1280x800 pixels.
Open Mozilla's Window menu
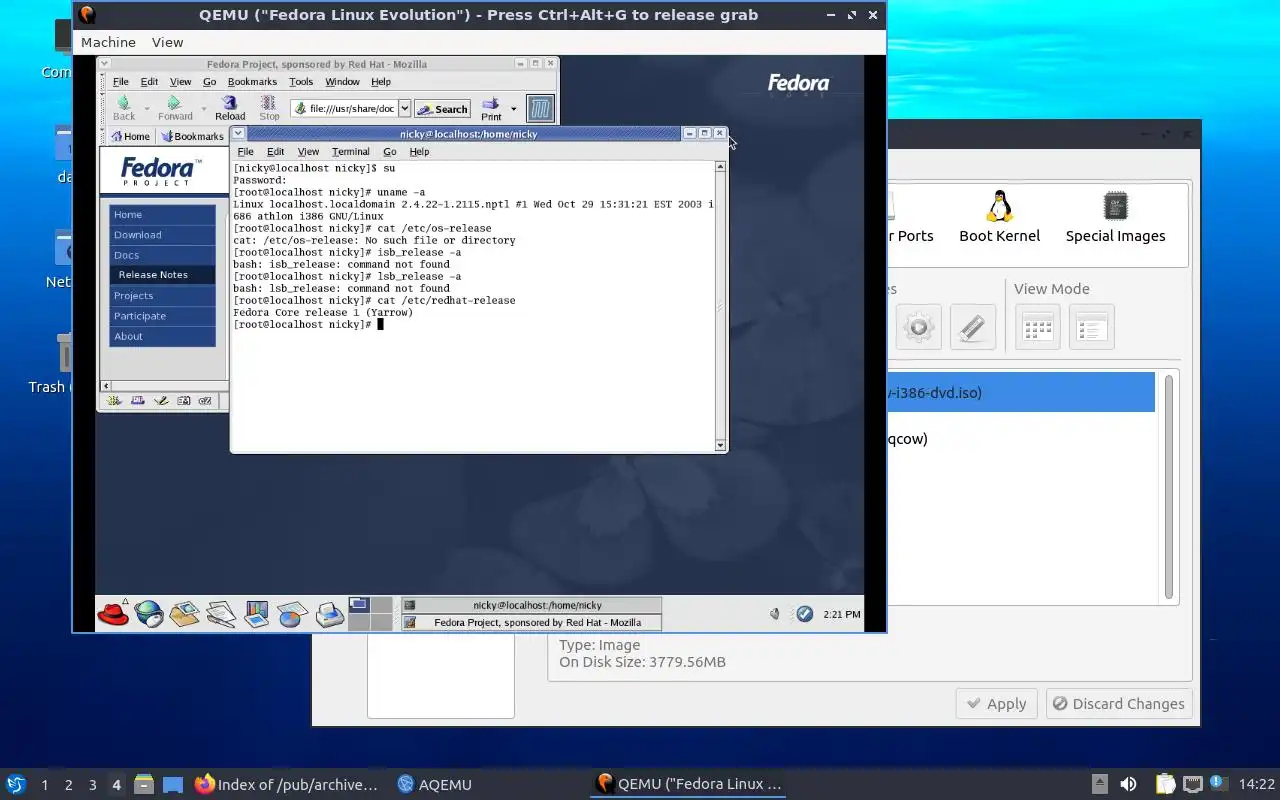pyautogui.click(x=342, y=82)
